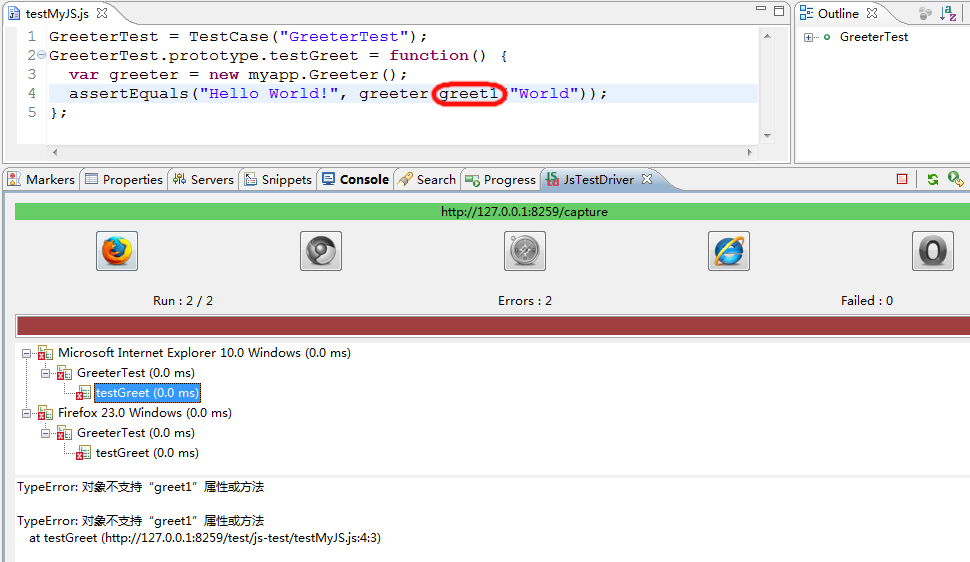Close the Outline view
Screen dimensions: 970x562
(x=872, y=12)
